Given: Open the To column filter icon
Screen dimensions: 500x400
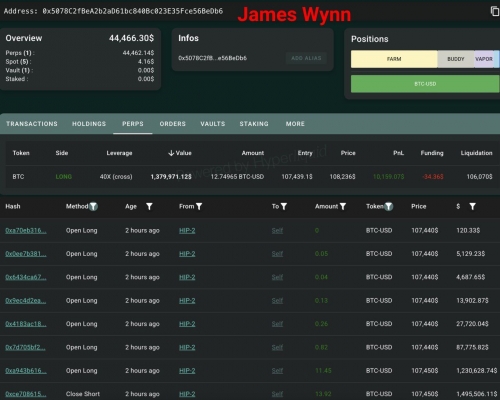Looking at the screenshot, I should tap(284, 207).
